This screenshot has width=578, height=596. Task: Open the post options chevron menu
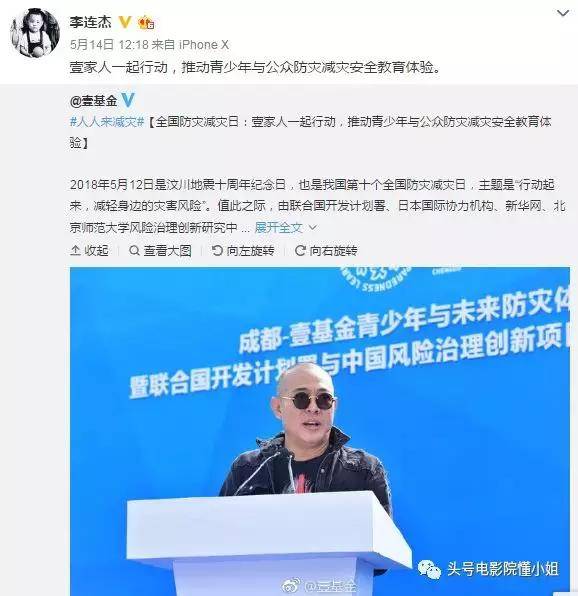point(563,13)
